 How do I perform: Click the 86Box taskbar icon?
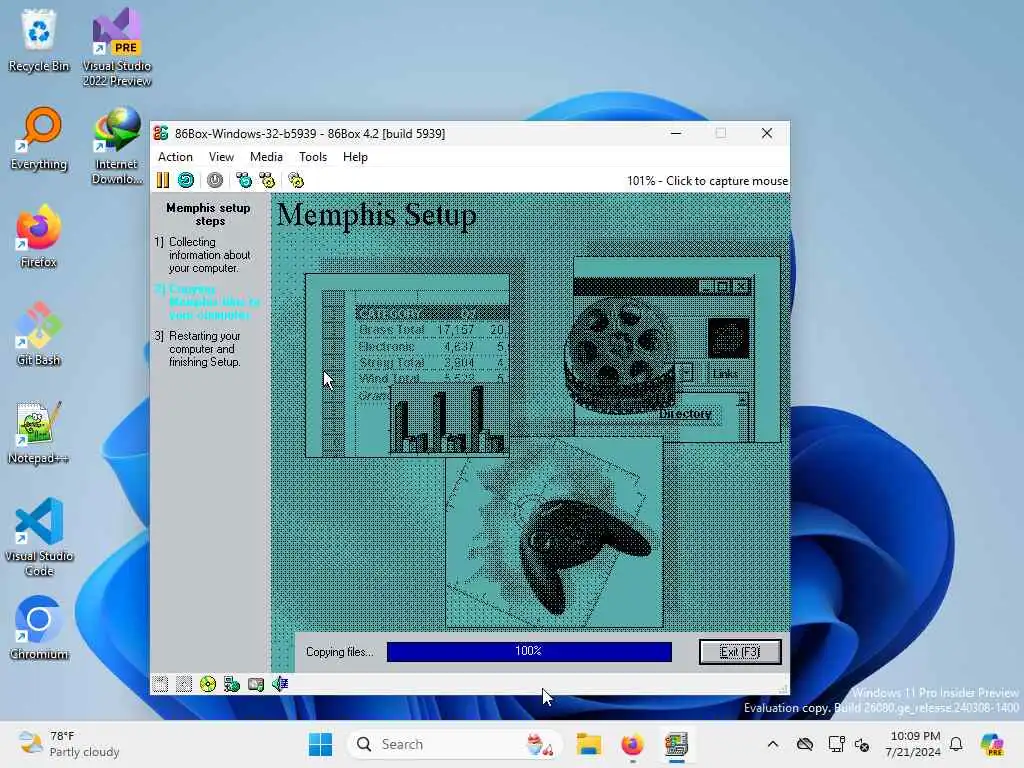(x=677, y=744)
